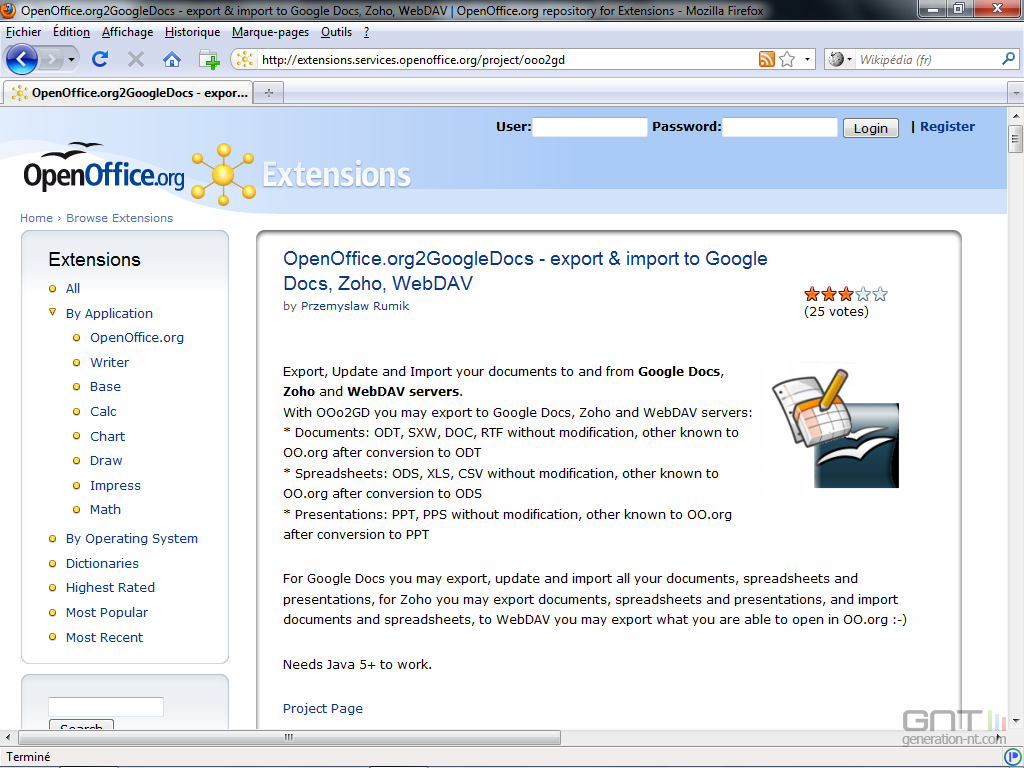Collapse the By Application tree section
Screen dimensions: 1024x768
click(53, 313)
